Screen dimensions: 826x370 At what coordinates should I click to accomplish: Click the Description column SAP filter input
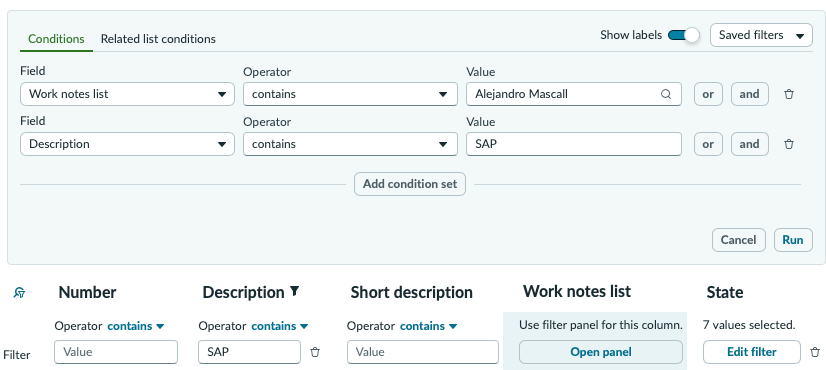pyautogui.click(x=249, y=352)
